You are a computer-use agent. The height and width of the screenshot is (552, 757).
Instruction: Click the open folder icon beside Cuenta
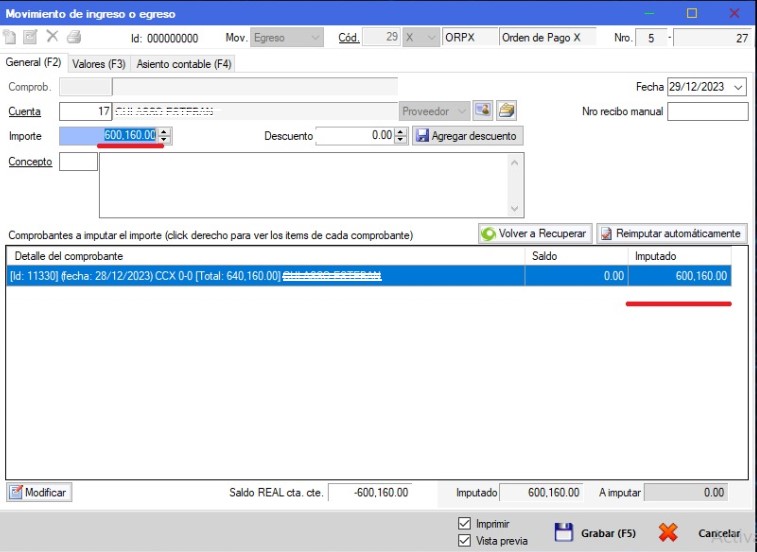(507, 111)
